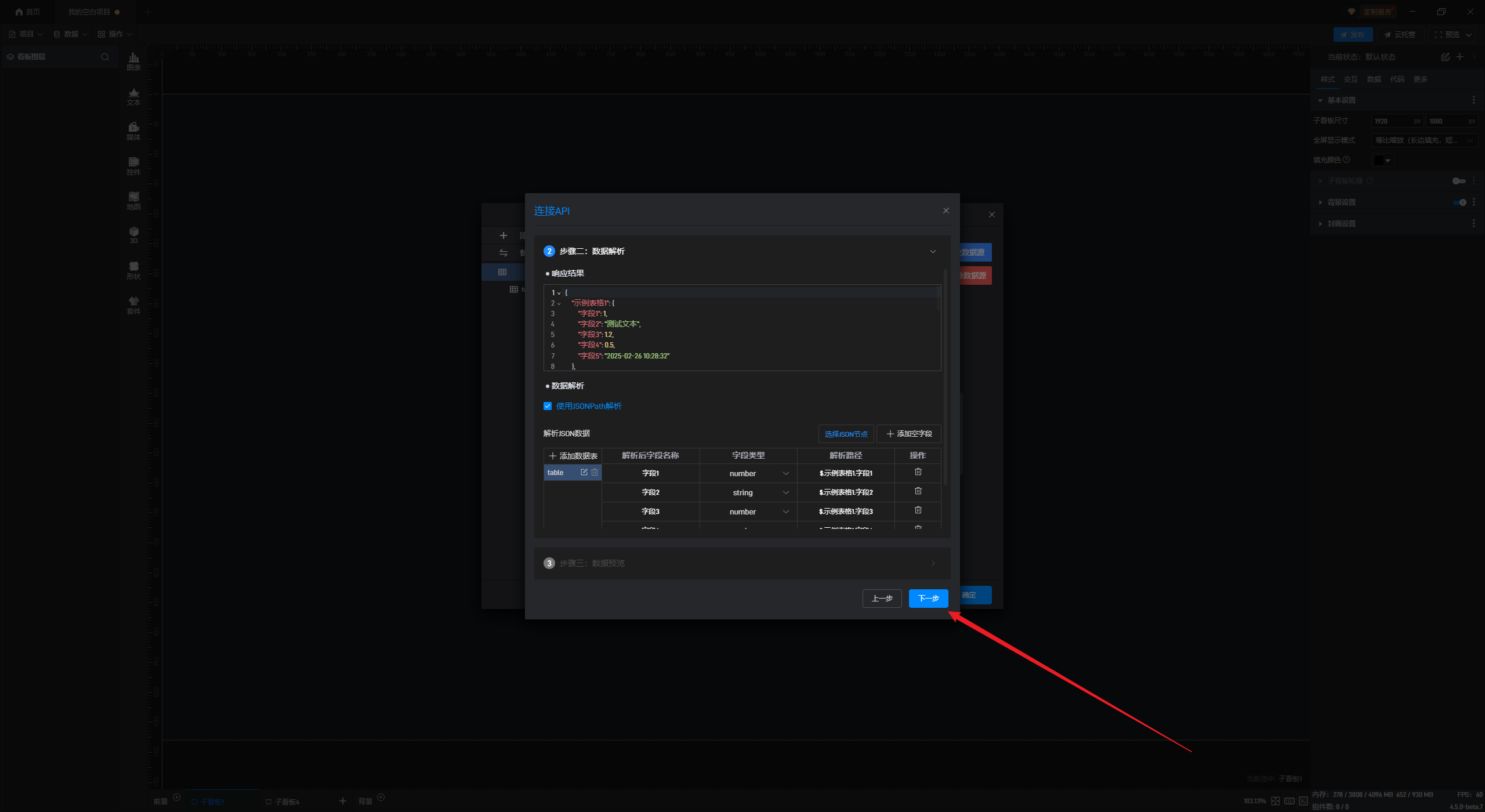
Task: Delete the 字段1 row with trash icon
Action: coord(918,472)
